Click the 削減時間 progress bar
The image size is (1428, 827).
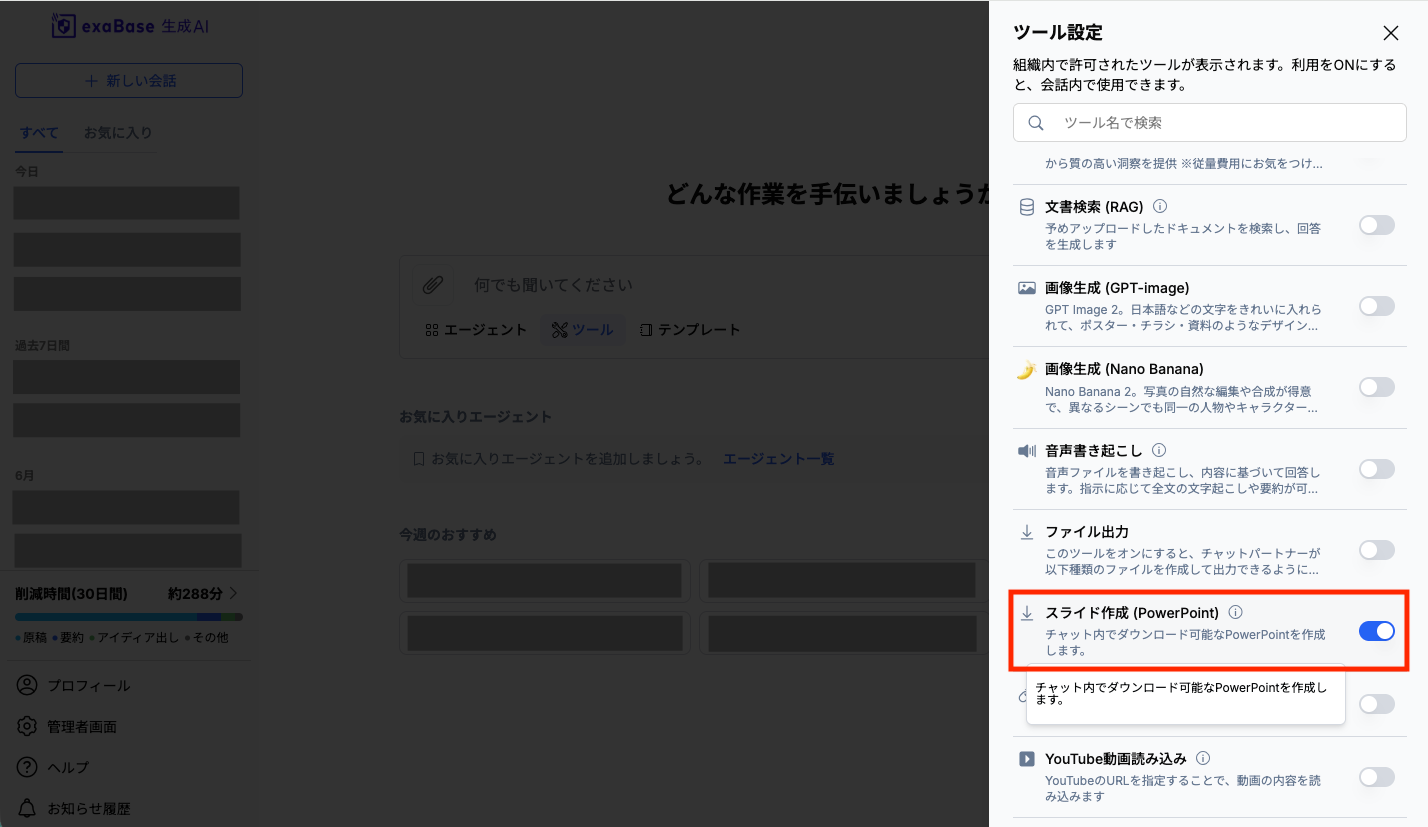[129, 617]
